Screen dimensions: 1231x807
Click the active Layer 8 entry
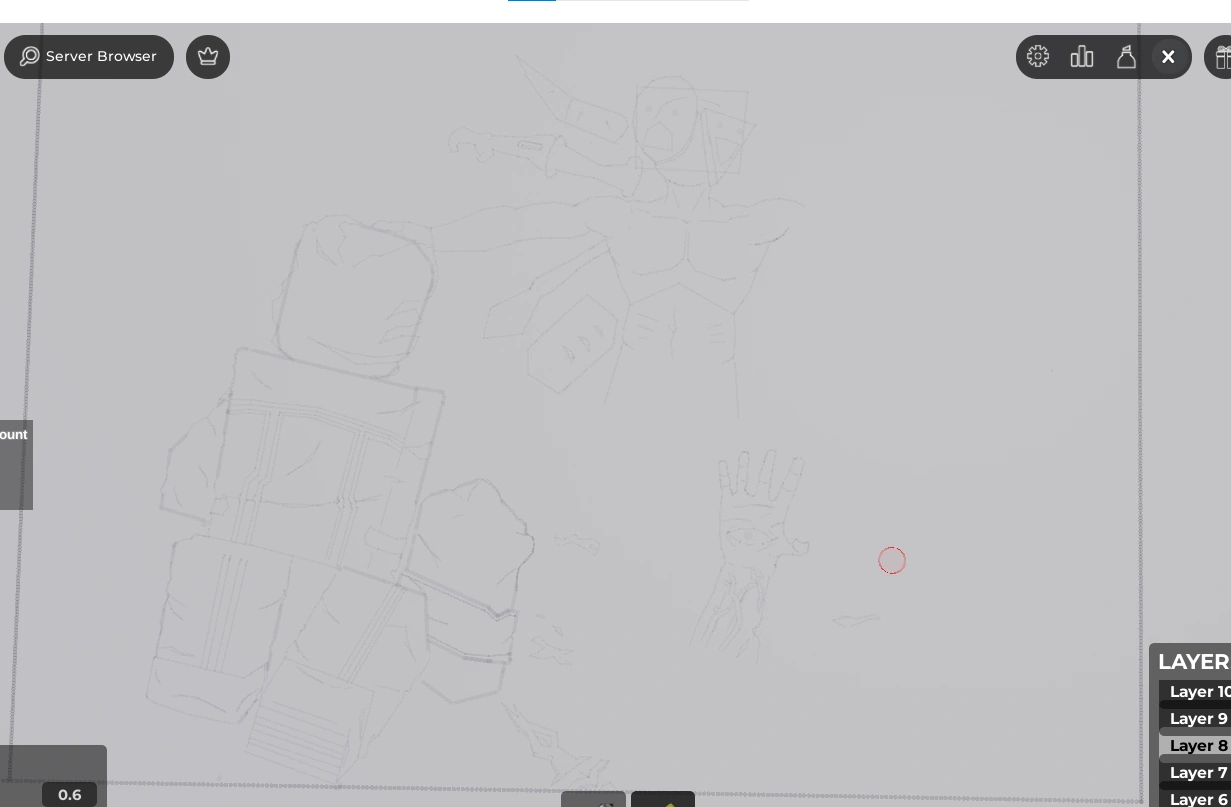(1197, 746)
